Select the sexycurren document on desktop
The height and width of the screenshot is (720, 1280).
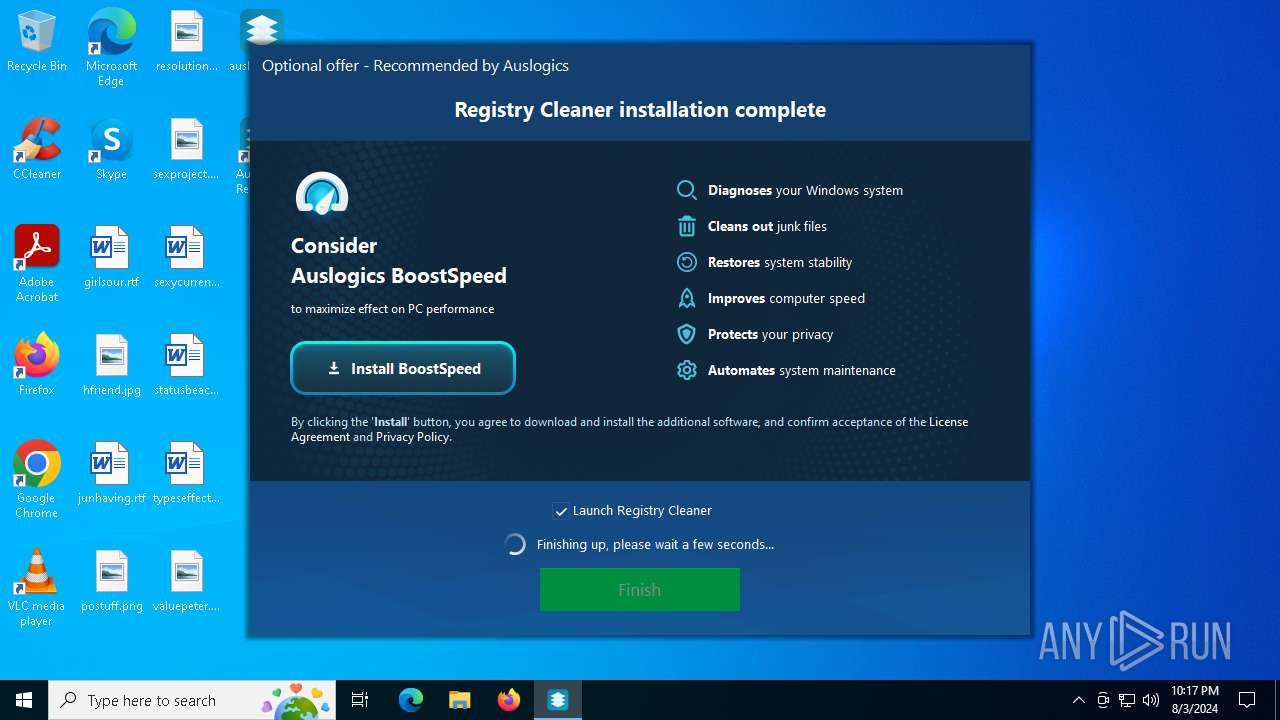pyautogui.click(x=186, y=258)
